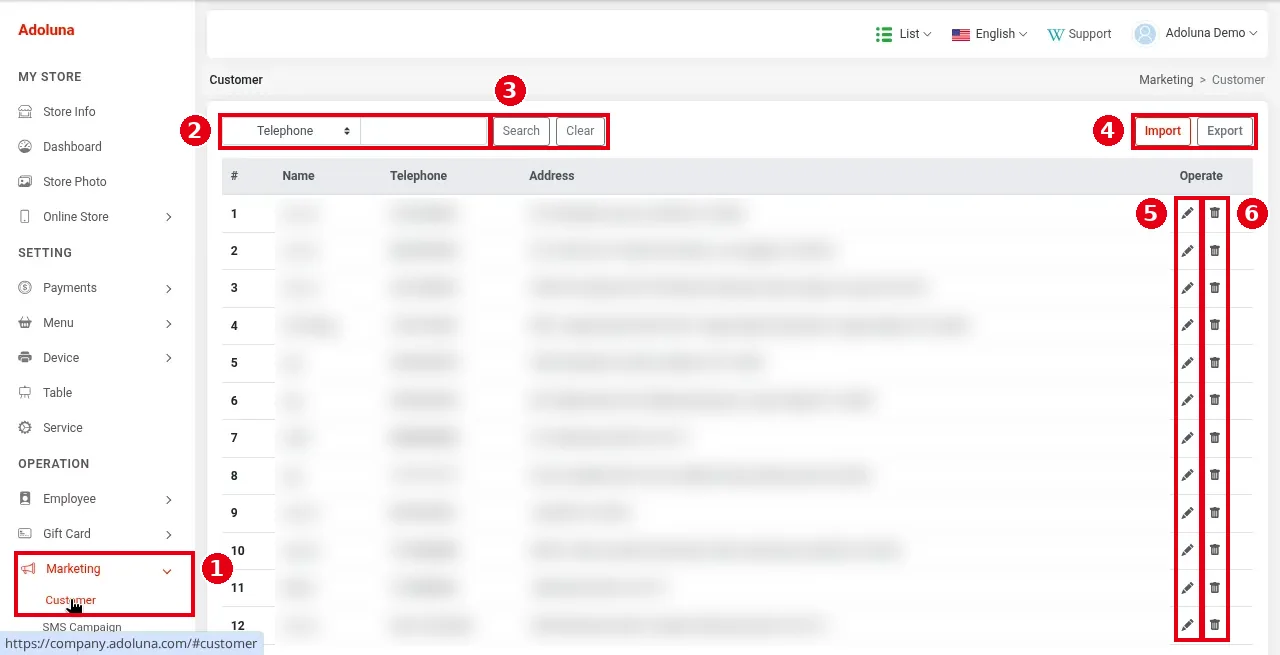Edit customer in row 6
The image size is (1280, 655).
coord(1187,400)
